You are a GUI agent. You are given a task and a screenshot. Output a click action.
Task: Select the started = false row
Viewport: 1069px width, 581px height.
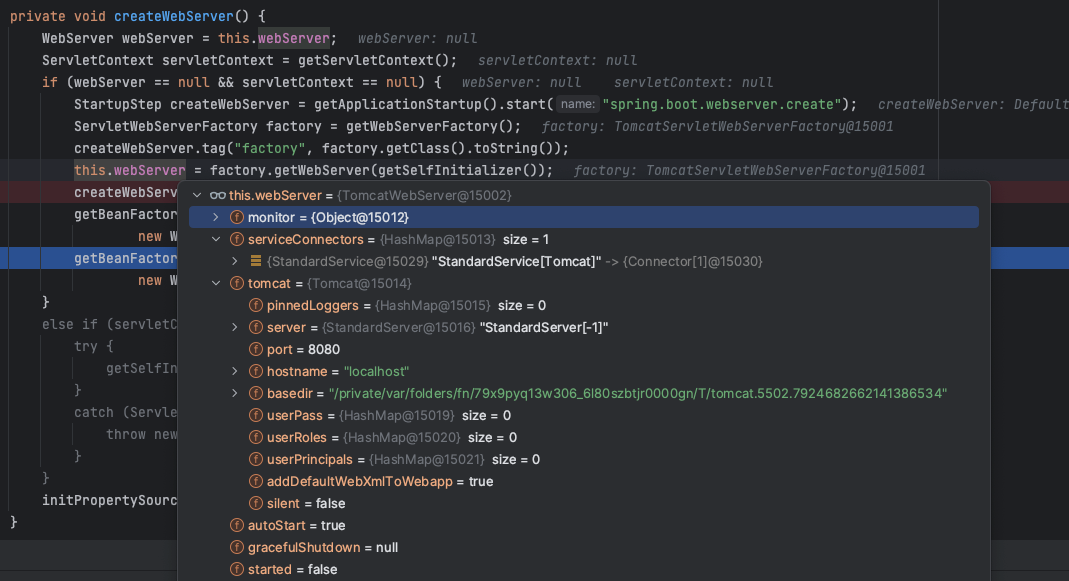tap(584, 569)
